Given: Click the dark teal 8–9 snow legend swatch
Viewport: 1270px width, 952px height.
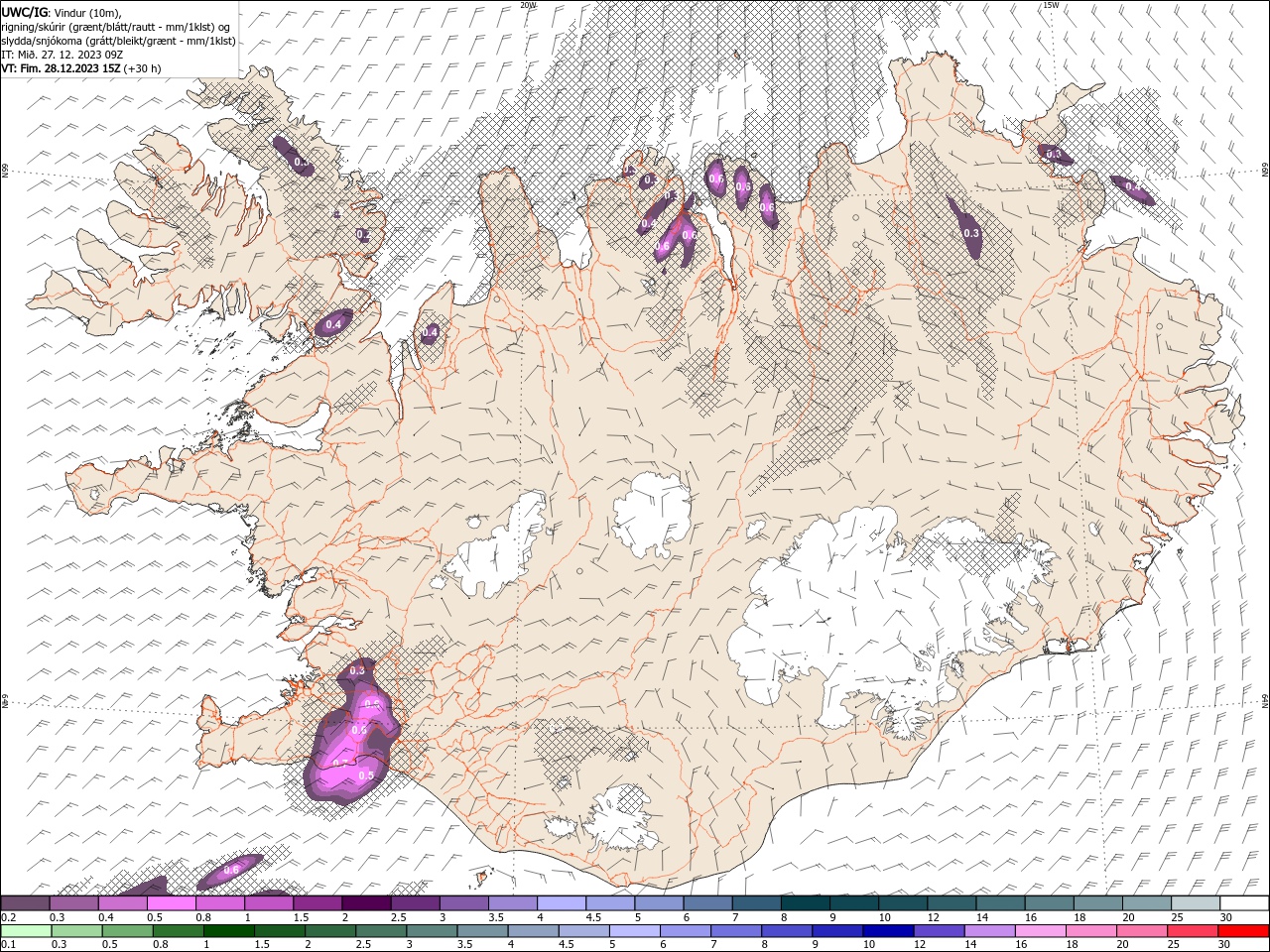Looking at the screenshot, I should (805, 903).
